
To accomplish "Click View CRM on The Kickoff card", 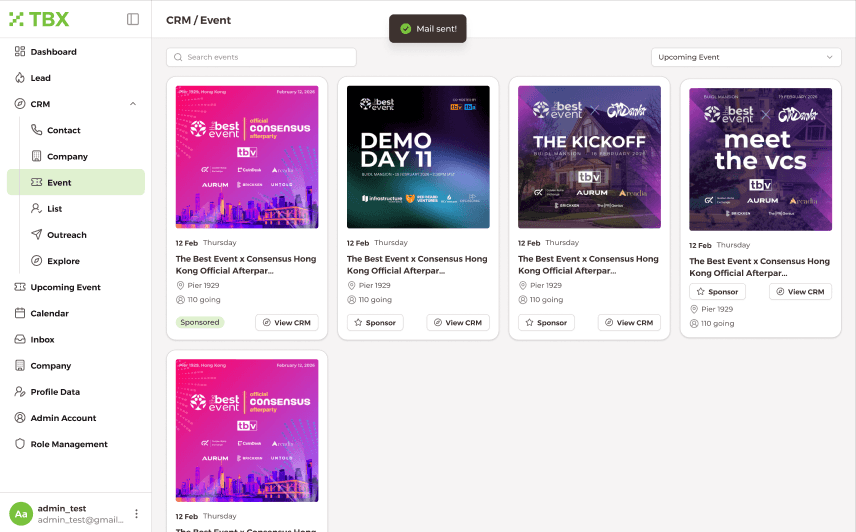I will click(629, 322).
